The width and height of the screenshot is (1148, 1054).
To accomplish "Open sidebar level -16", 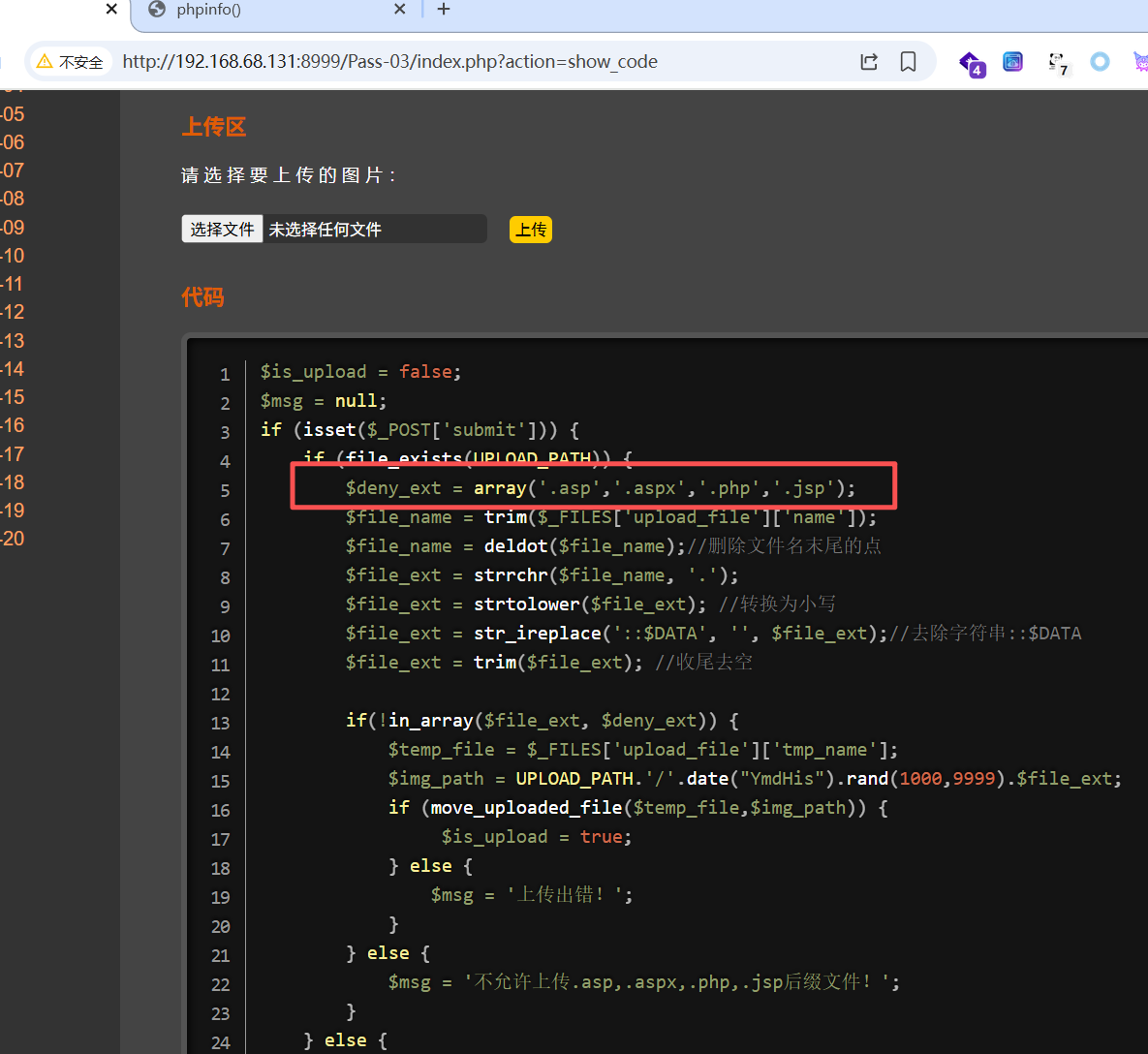I will point(13,425).
